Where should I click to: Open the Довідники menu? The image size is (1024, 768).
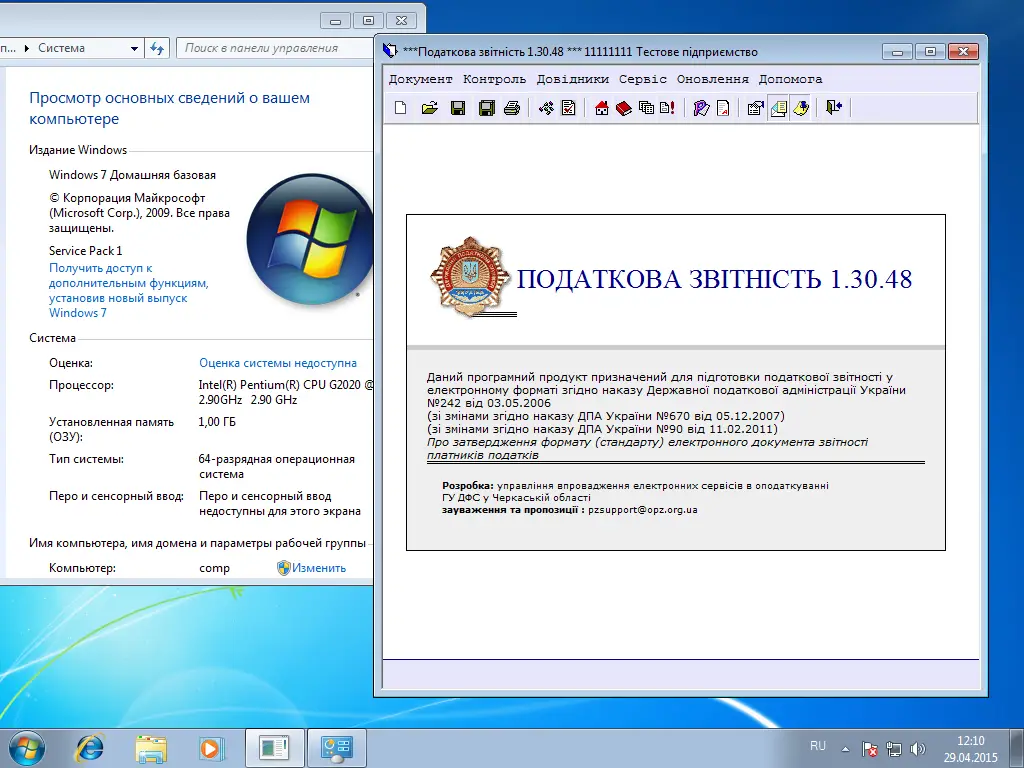click(572, 79)
